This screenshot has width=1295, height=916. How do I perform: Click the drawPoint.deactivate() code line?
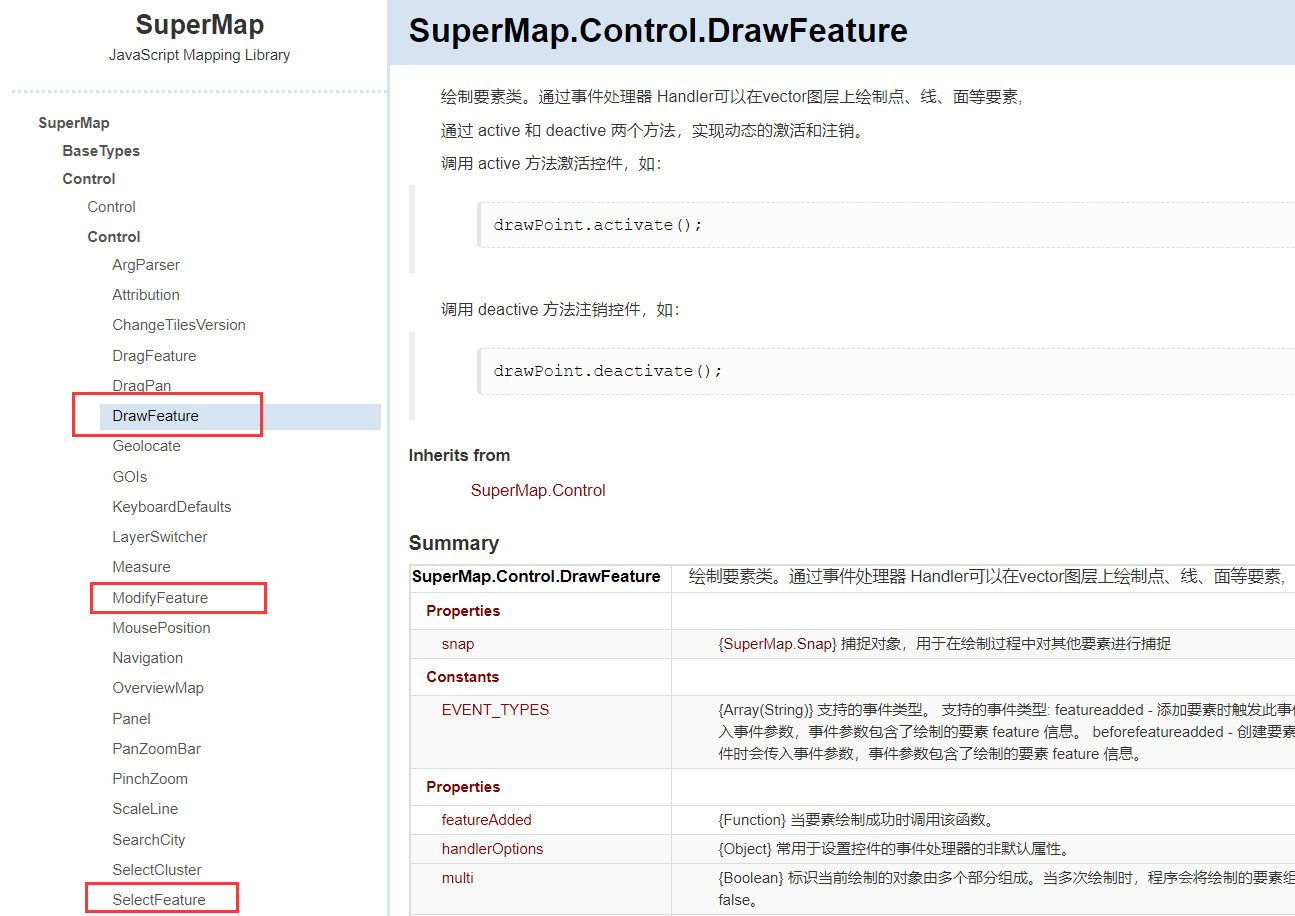point(608,371)
